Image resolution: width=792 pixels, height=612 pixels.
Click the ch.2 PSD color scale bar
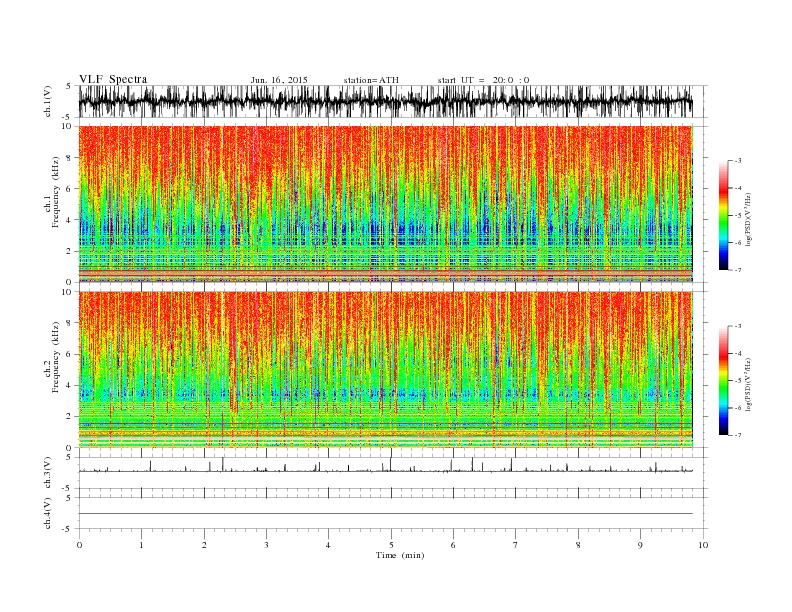(x=723, y=381)
